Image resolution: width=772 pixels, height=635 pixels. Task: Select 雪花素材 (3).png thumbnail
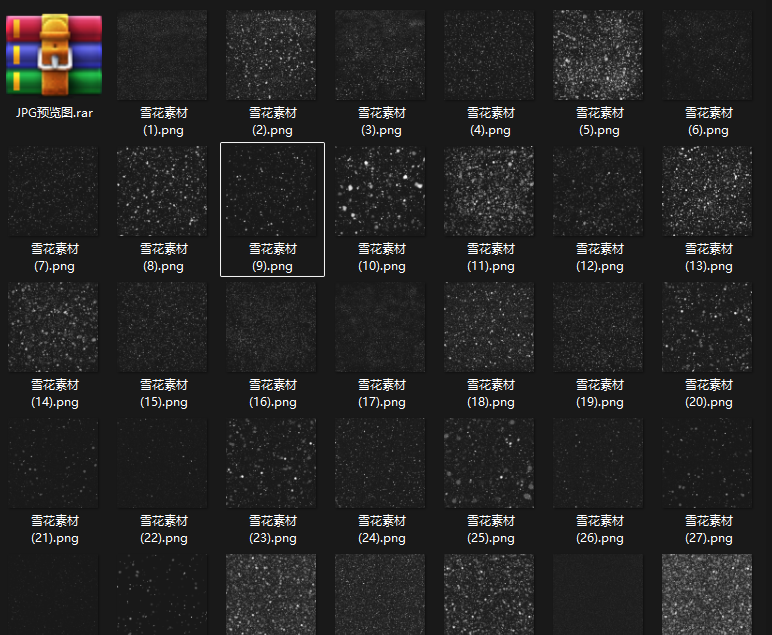pyautogui.click(x=381, y=55)
